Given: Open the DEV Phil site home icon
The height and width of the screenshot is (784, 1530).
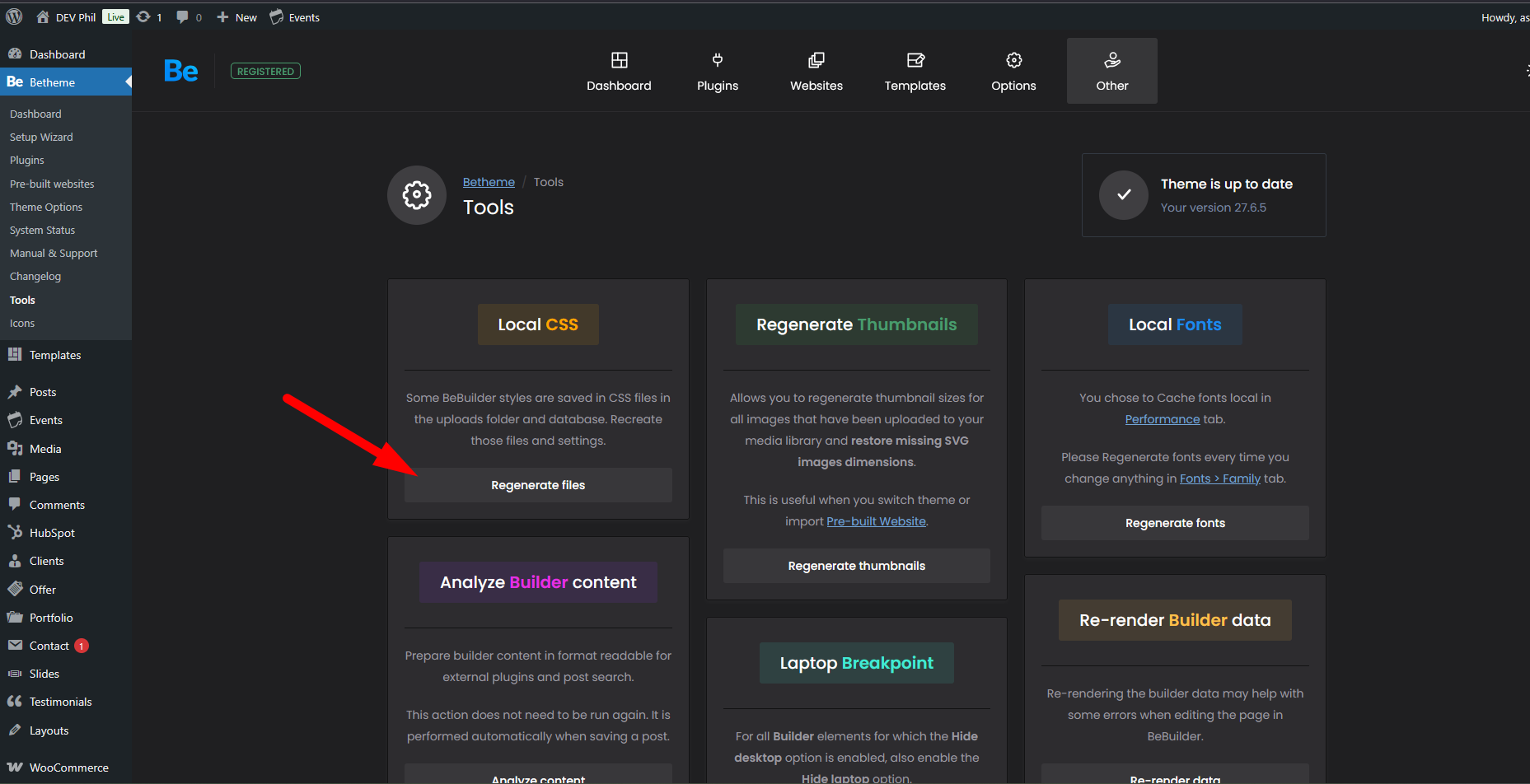Looking at the screenshot, I should [43, 17].
